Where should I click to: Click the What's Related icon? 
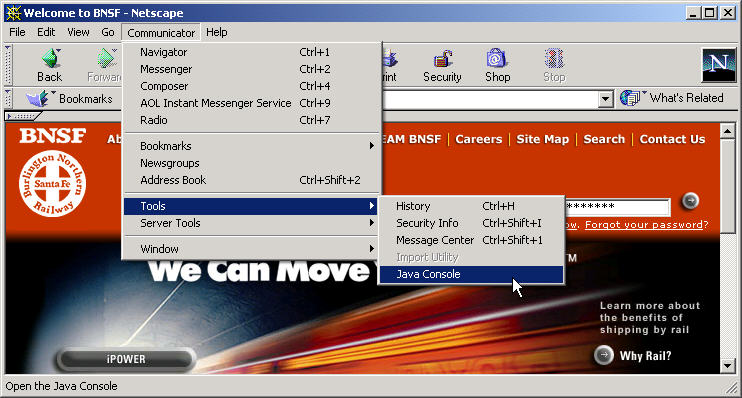point(633,98)
